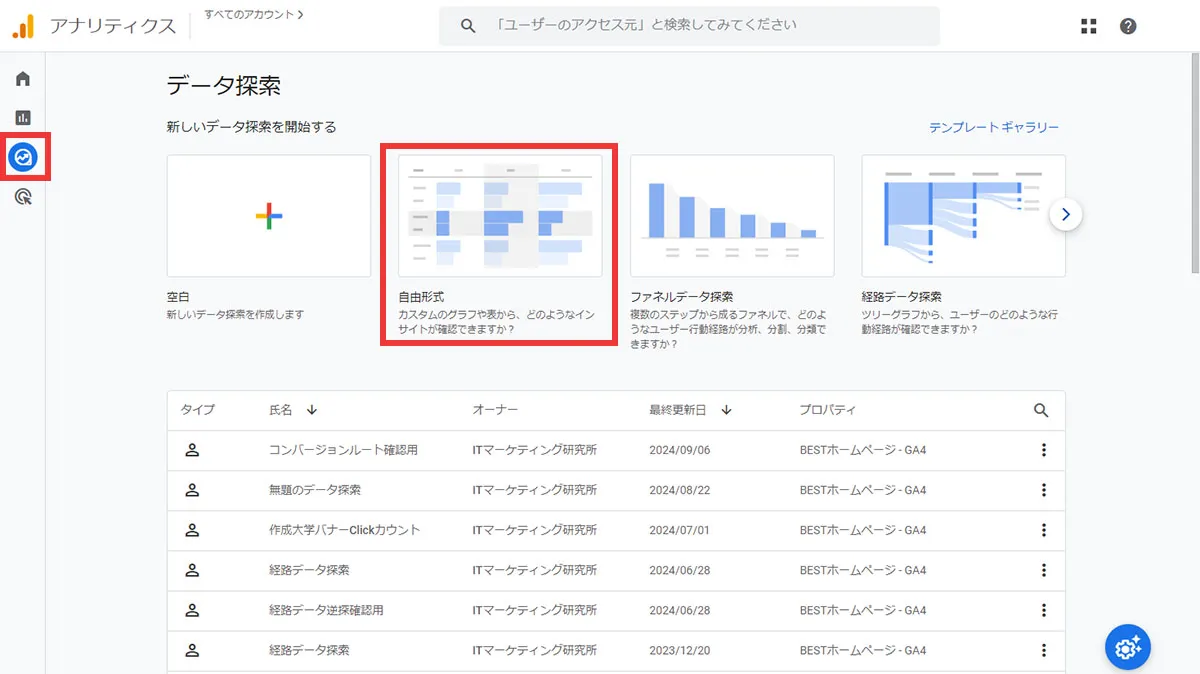This screenshot has height=674, width=1200.
Task: Select the 空白 blank exploration template
Action: click(x=268, y=216)
